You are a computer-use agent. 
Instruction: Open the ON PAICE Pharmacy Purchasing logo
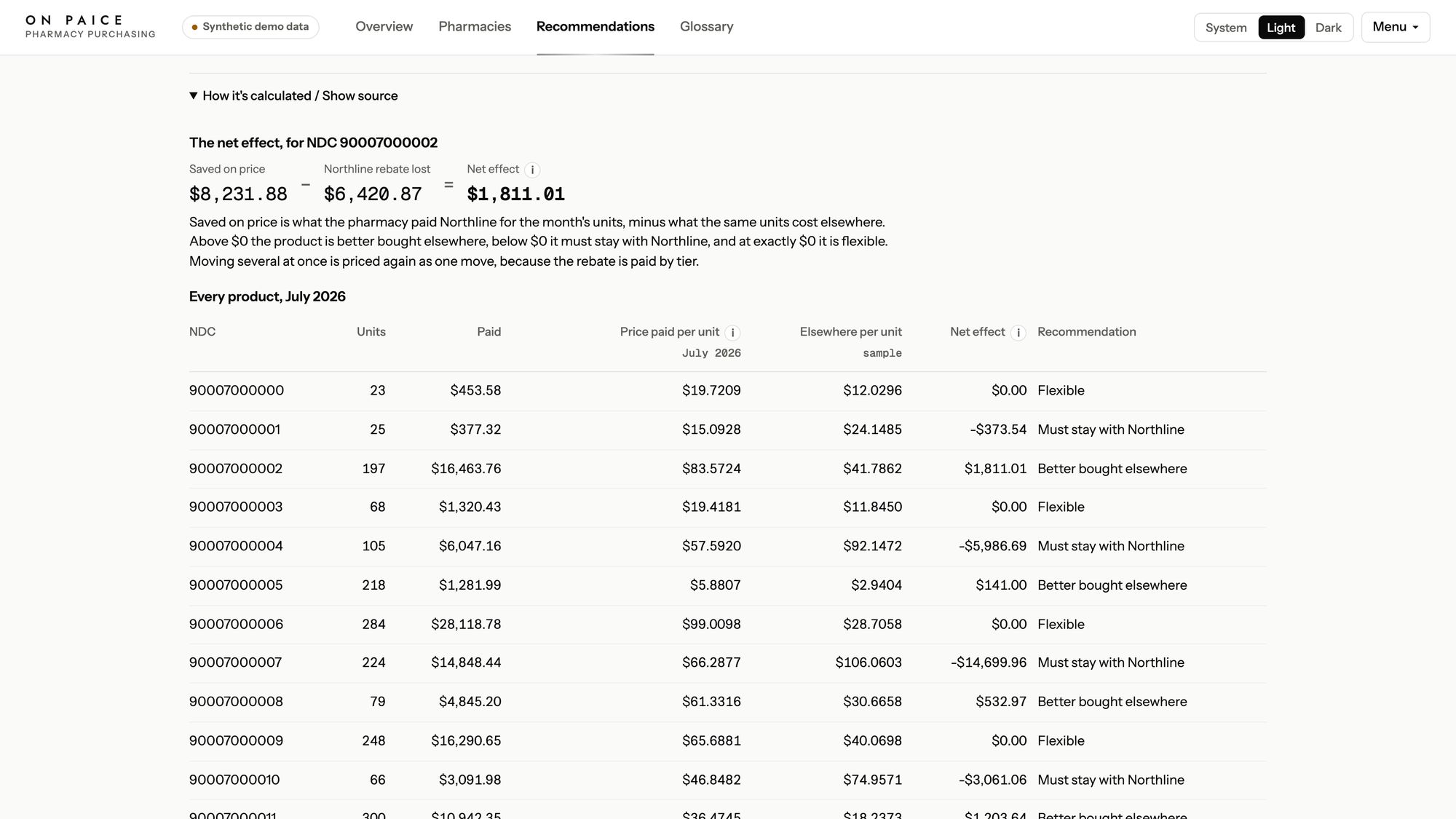coord(90,27)
